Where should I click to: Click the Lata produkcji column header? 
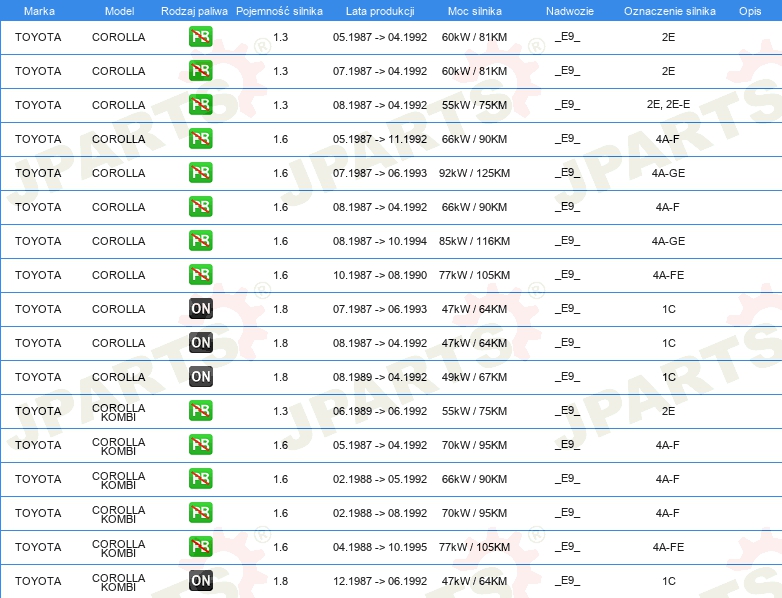(380, 11)
